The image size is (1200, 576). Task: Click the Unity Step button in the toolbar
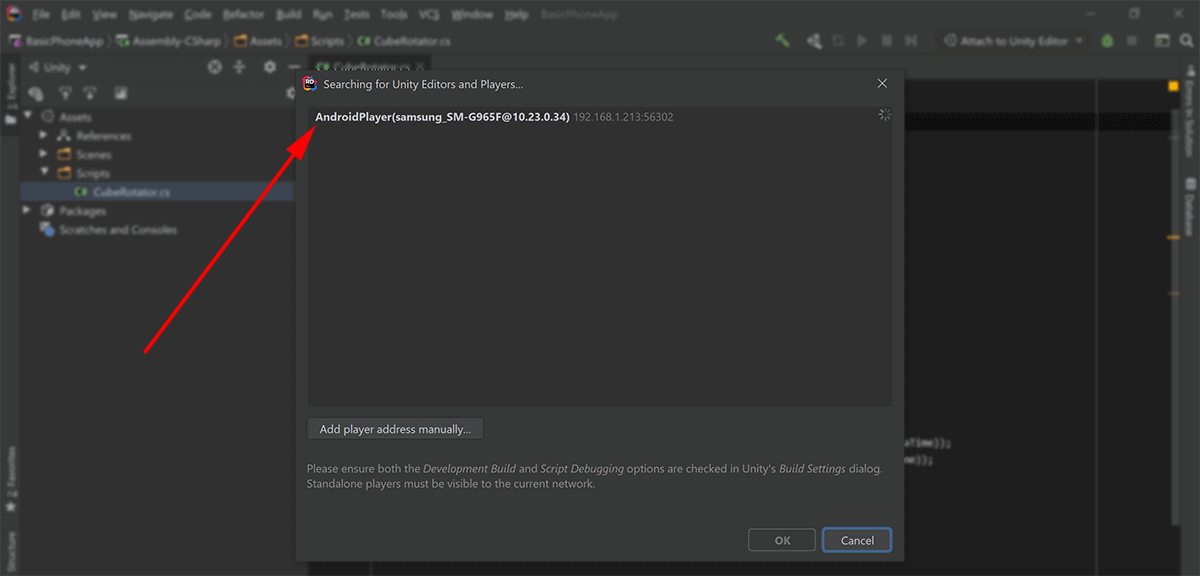click(910, 41)
